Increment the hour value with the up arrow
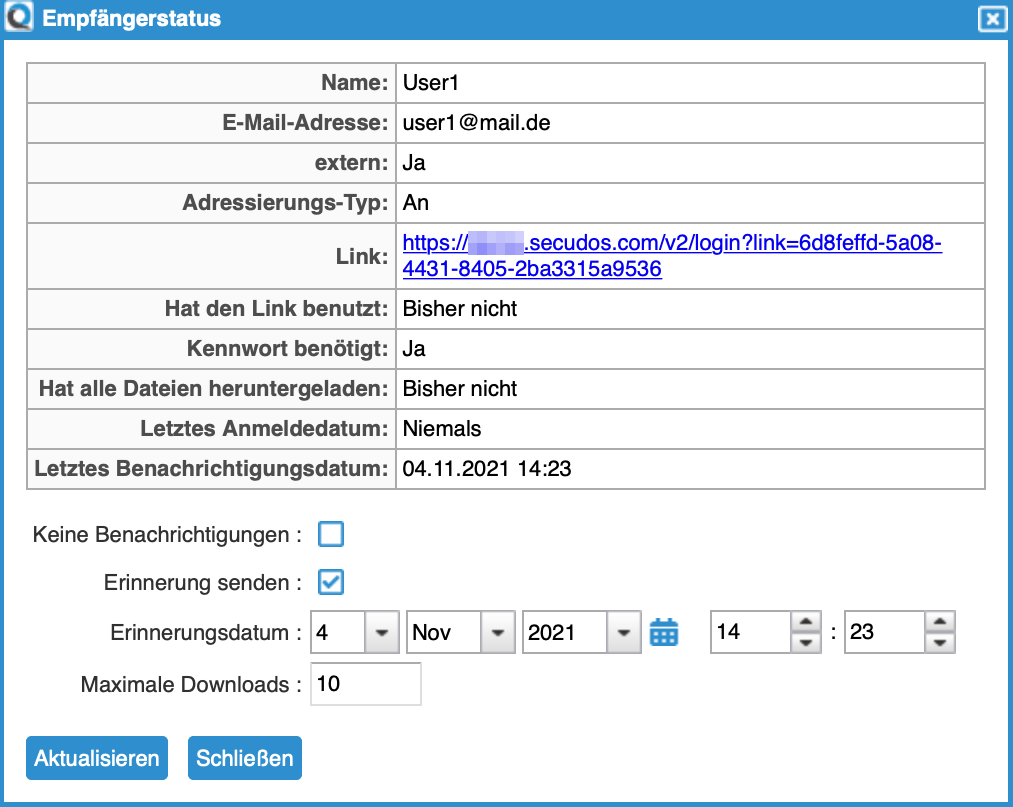The height and width of the screenshot is (807, 1013). tap(808, 623)
